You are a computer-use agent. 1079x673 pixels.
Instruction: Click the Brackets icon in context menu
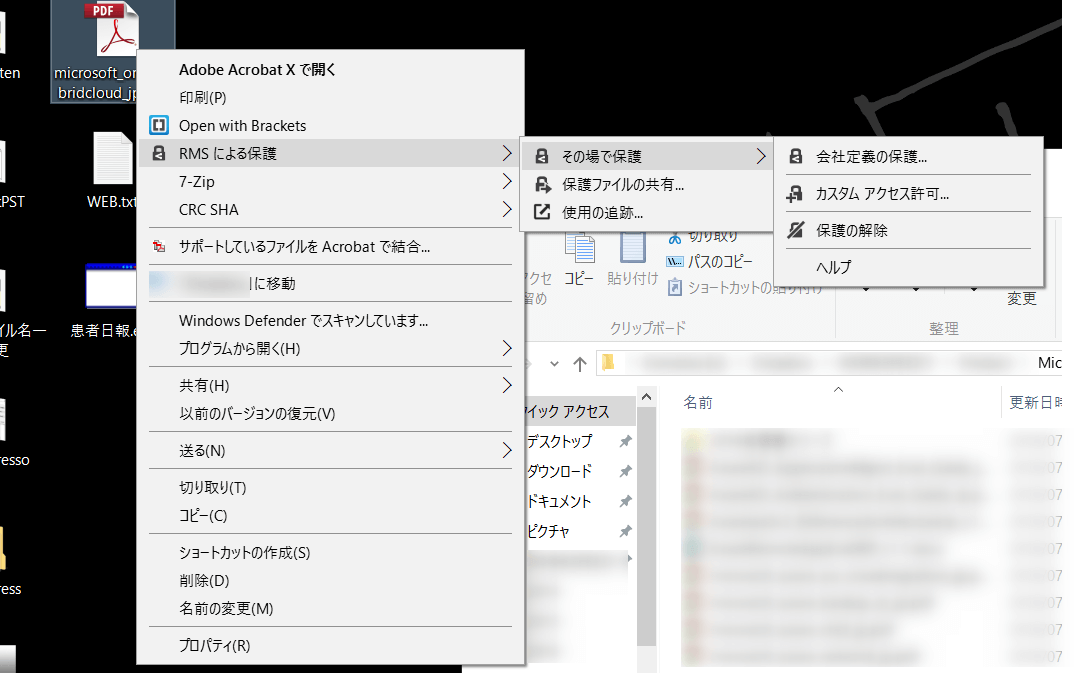coord(158,126)
